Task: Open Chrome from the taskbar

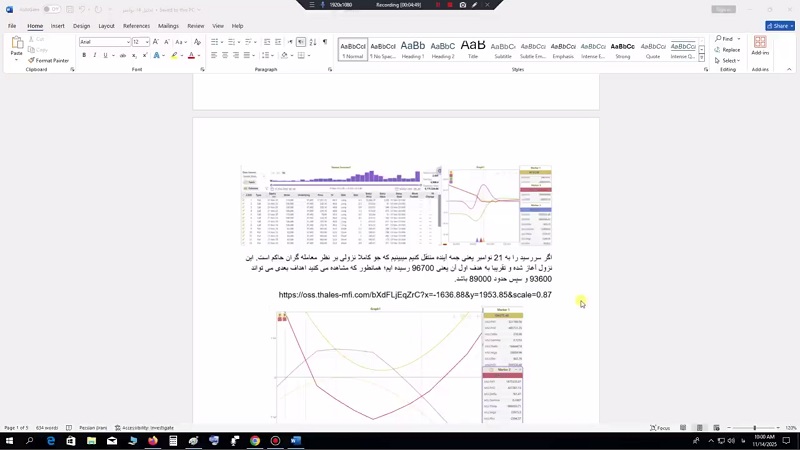Action: (x=255, y=440)
